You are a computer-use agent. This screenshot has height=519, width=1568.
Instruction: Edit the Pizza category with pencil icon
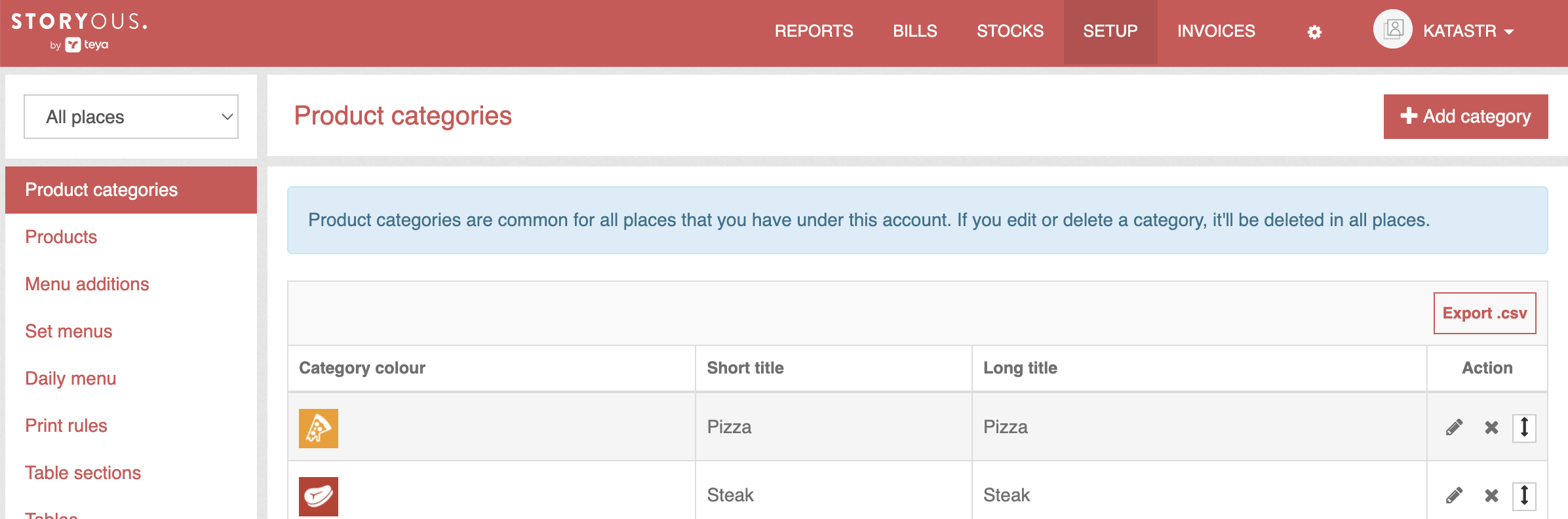click(x=1454, y=427)
